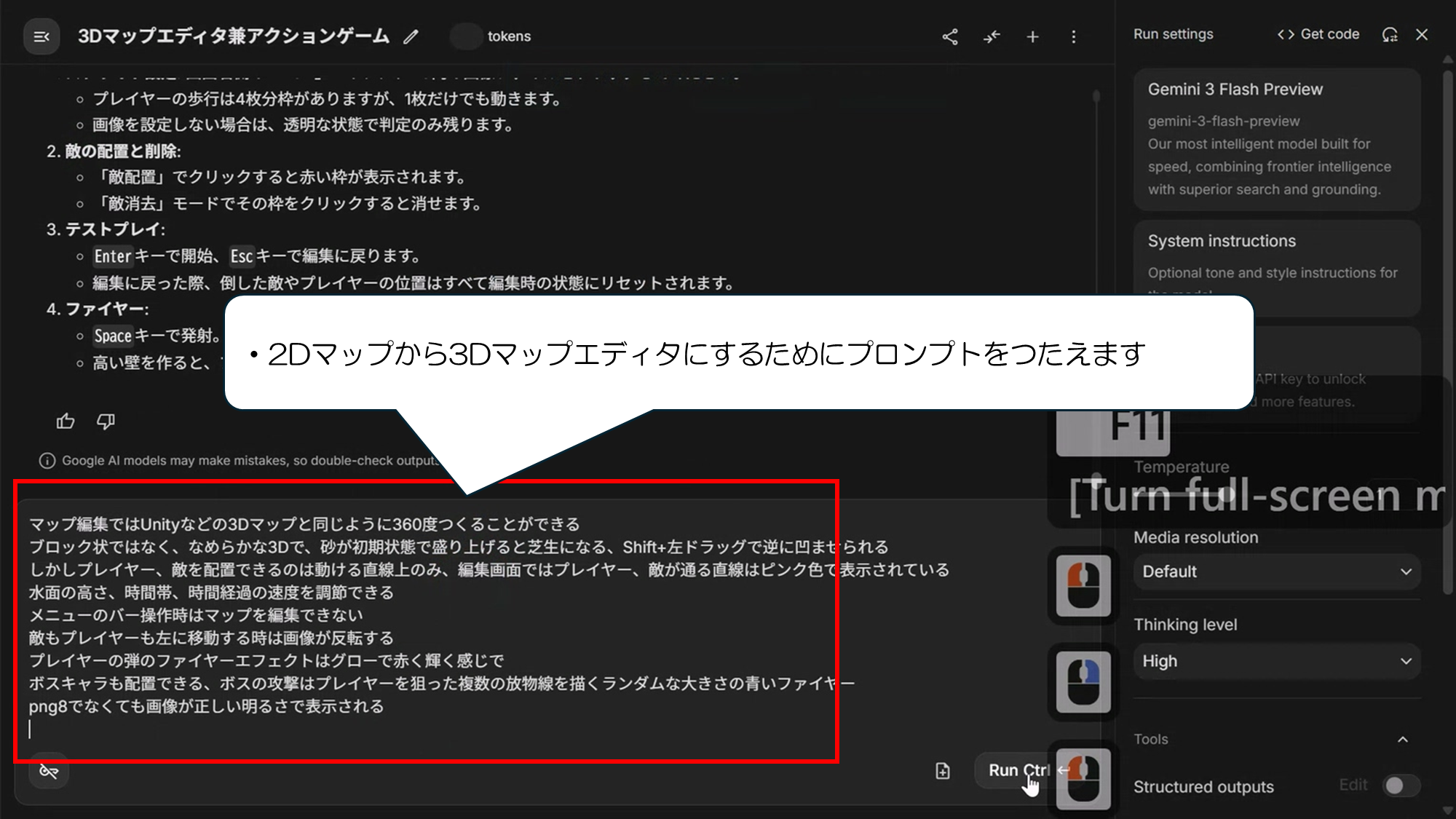
Task: Toggle the Structured outputs switch
Action: (x=1401, y=786)
